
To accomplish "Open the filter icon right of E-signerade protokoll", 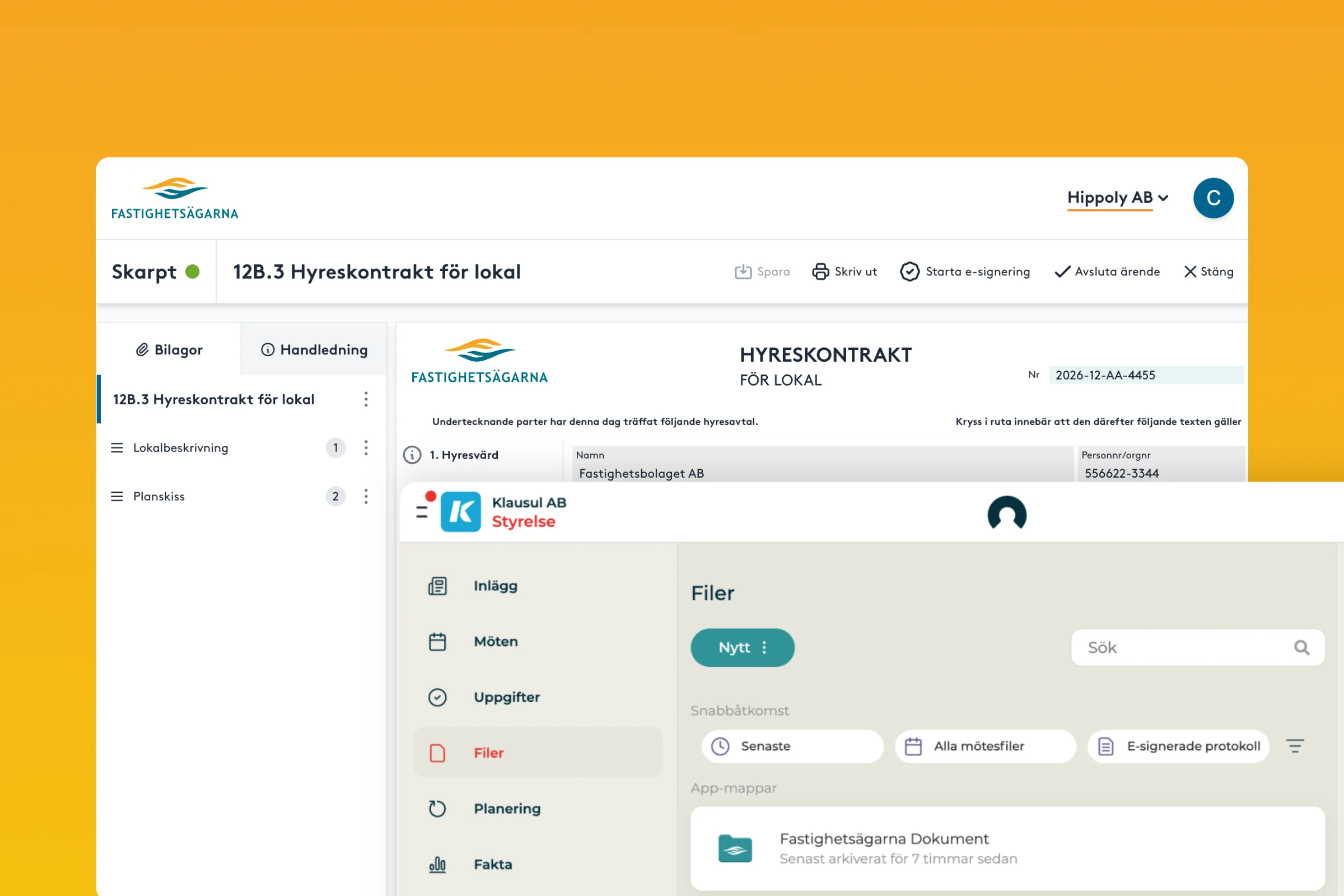I will click(x=1295, y=746).
